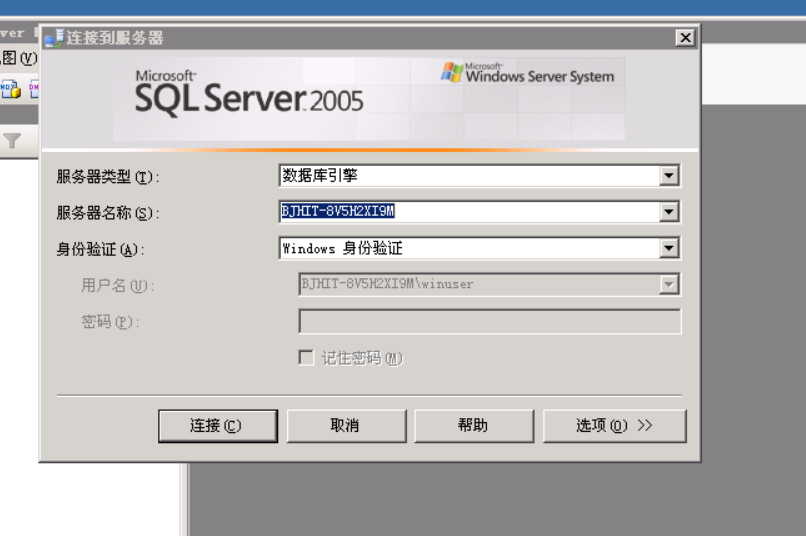The height and width of the screenshot is (536, 806).
Task: Expand options with the 选项 button
Action: (614, 426)
